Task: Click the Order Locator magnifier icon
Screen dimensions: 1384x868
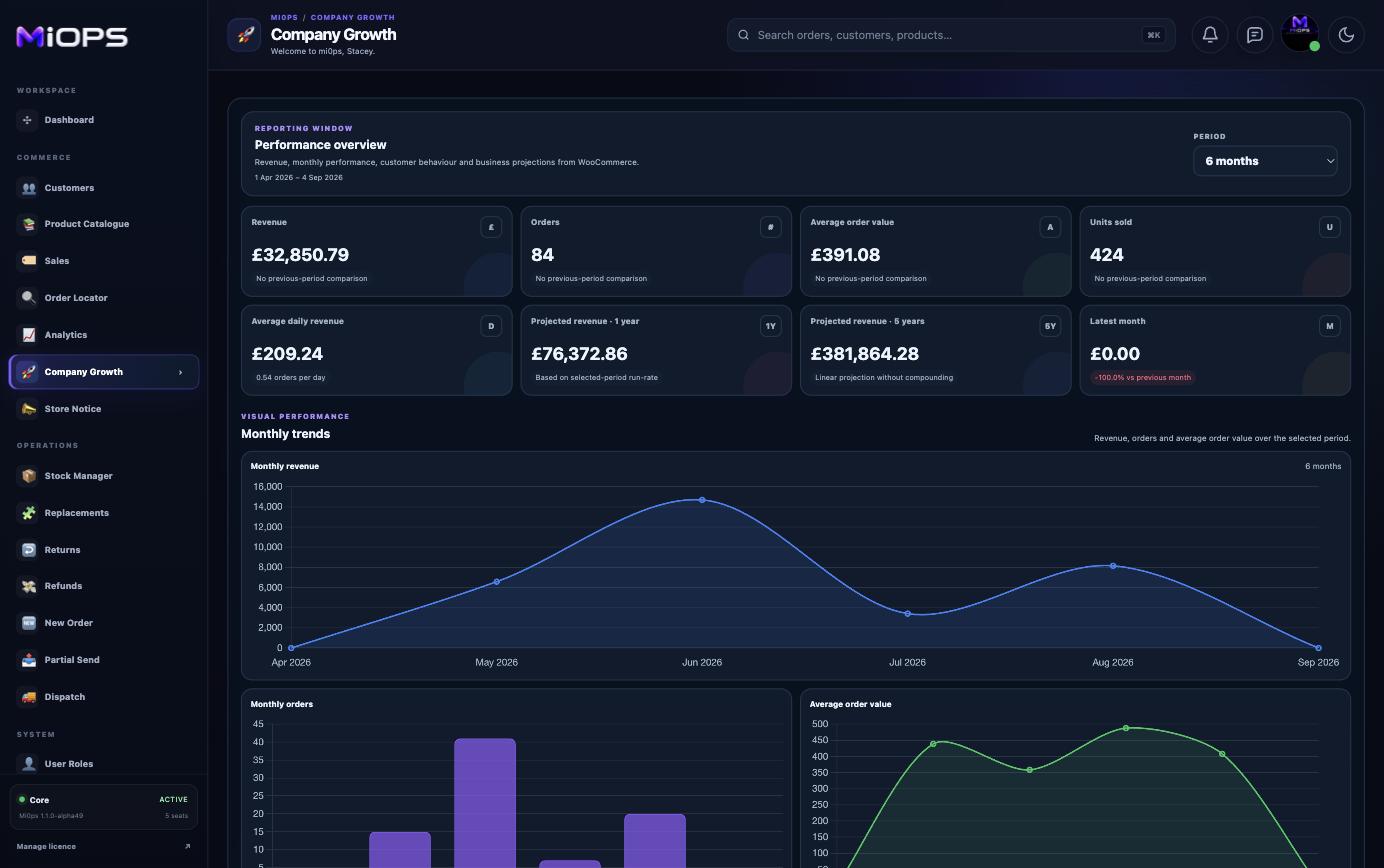Action: pyautogui.click(x=28, y=298)
